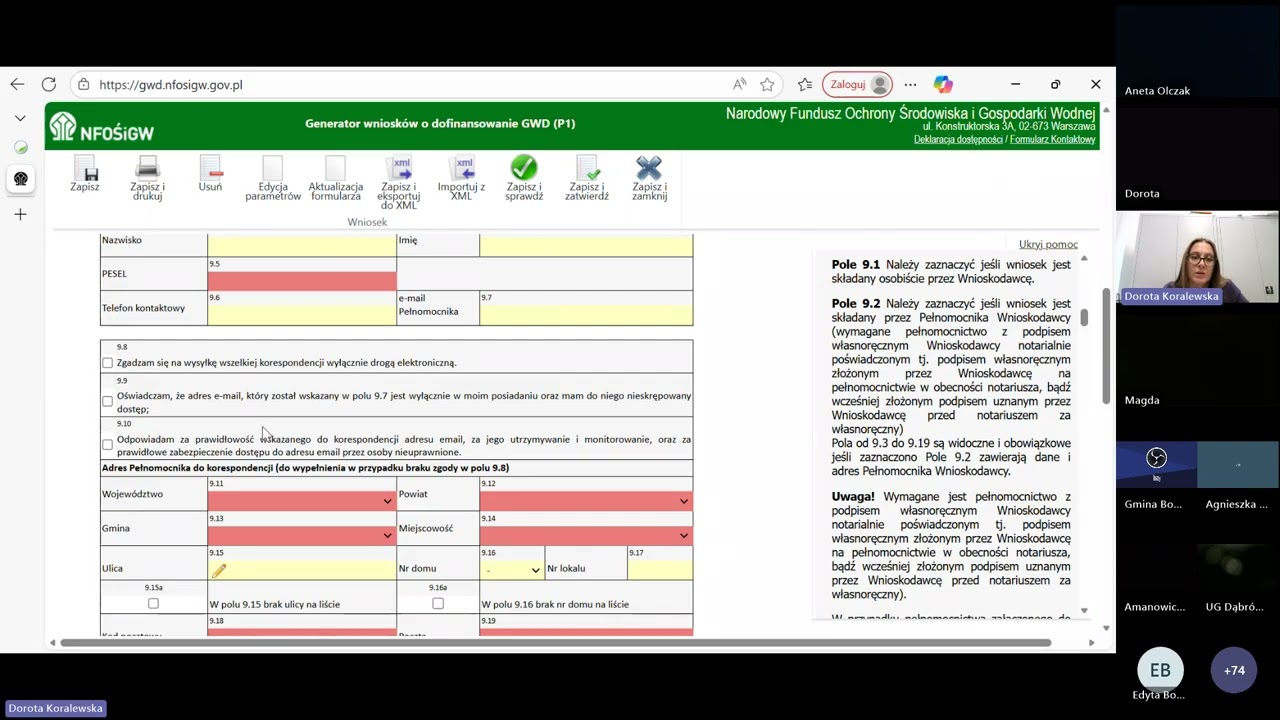Image resolution: width=1280 pixels, height=720 pixels.
Task: Click the Zapisz i zamknij cross icon
Action: click(649, 168)
